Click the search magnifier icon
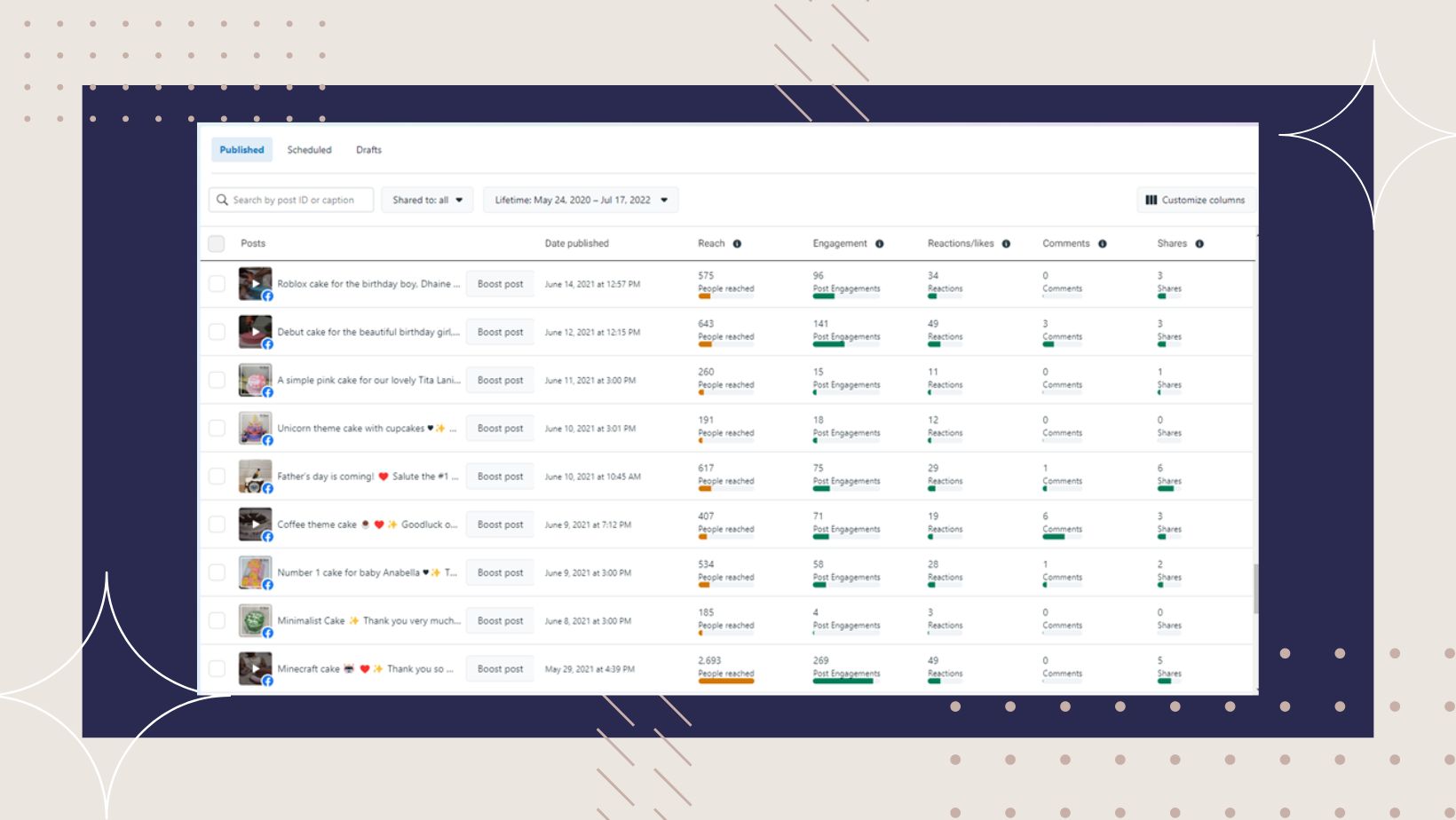This screenshot has width=1456, height=820. tap(222, 200)
